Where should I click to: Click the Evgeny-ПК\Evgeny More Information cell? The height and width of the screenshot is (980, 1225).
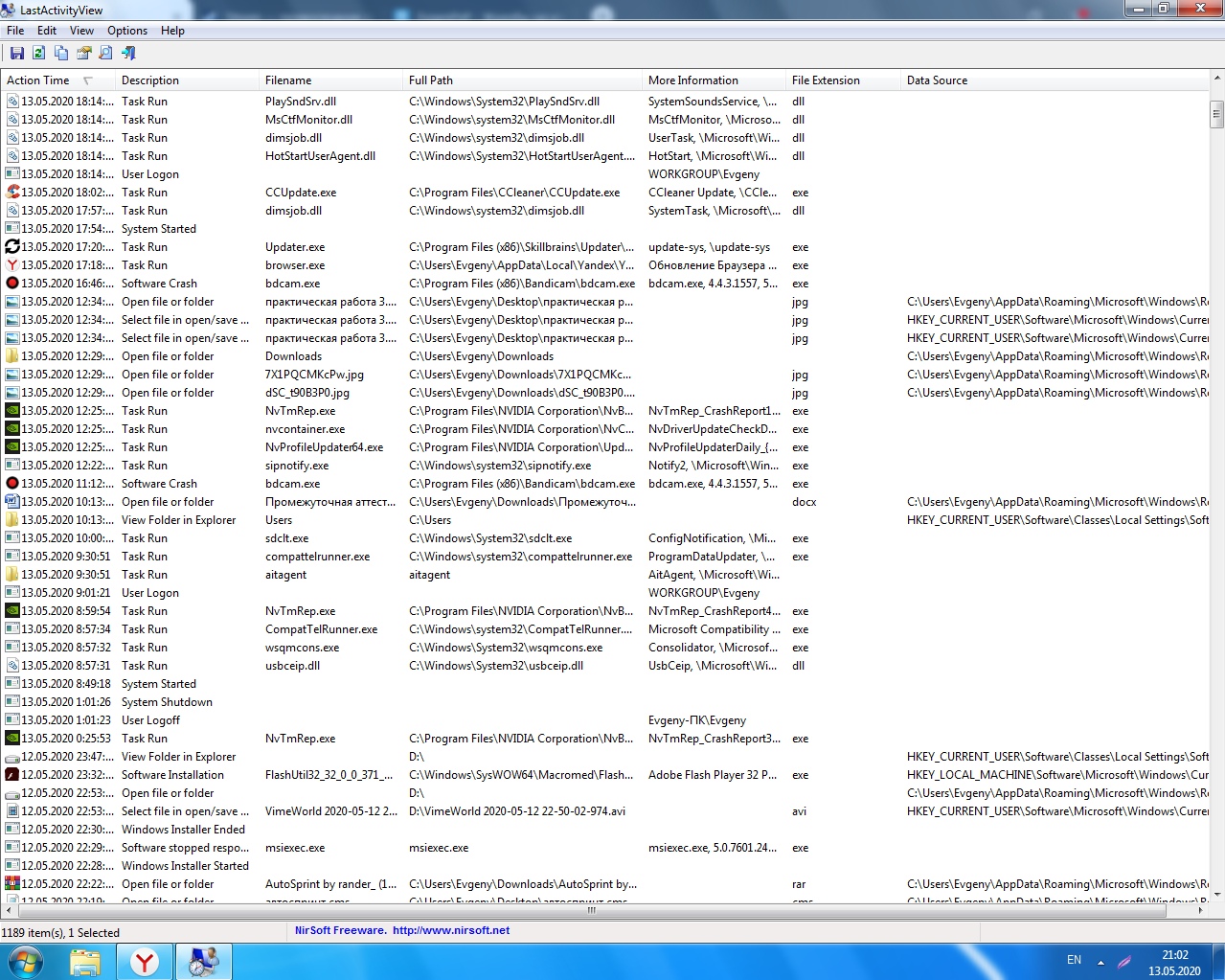pos(697,720)
